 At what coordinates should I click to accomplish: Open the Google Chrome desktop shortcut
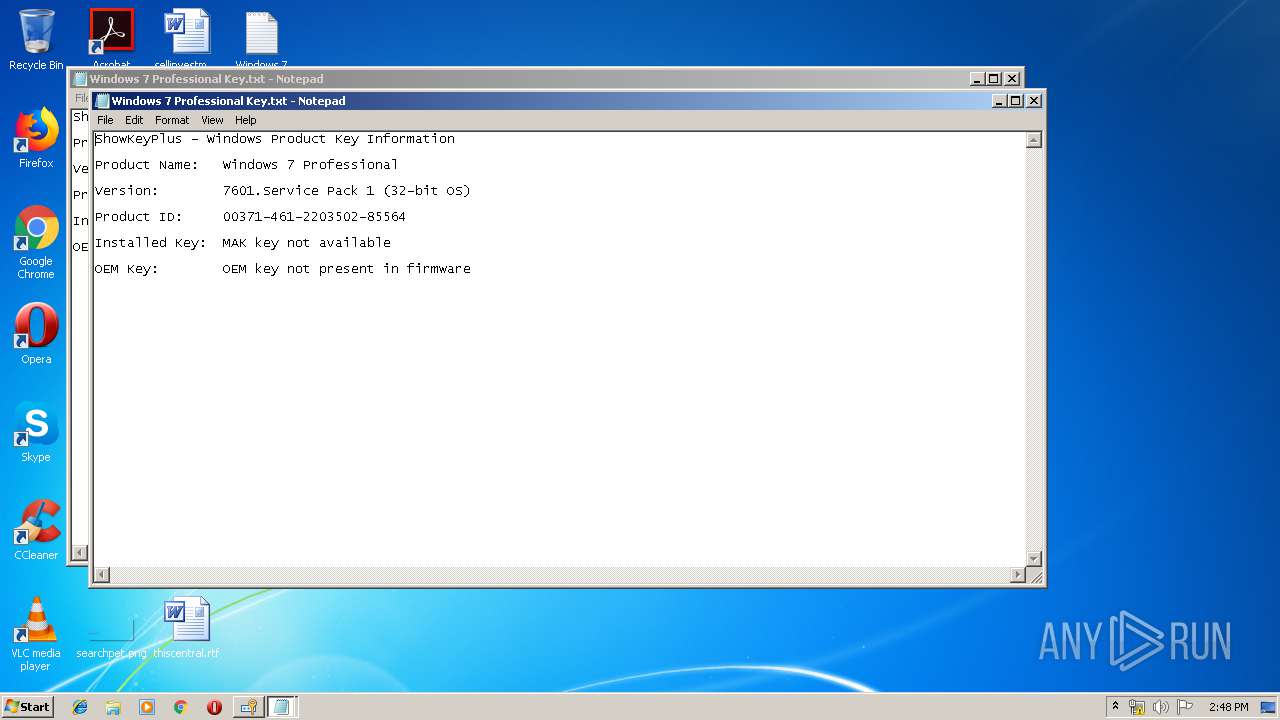(x=36, y=242)
